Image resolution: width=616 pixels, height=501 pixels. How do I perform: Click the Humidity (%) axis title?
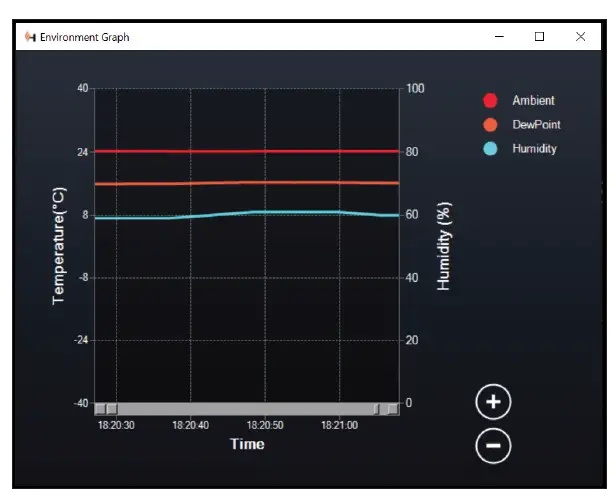[x=444, y=246]
